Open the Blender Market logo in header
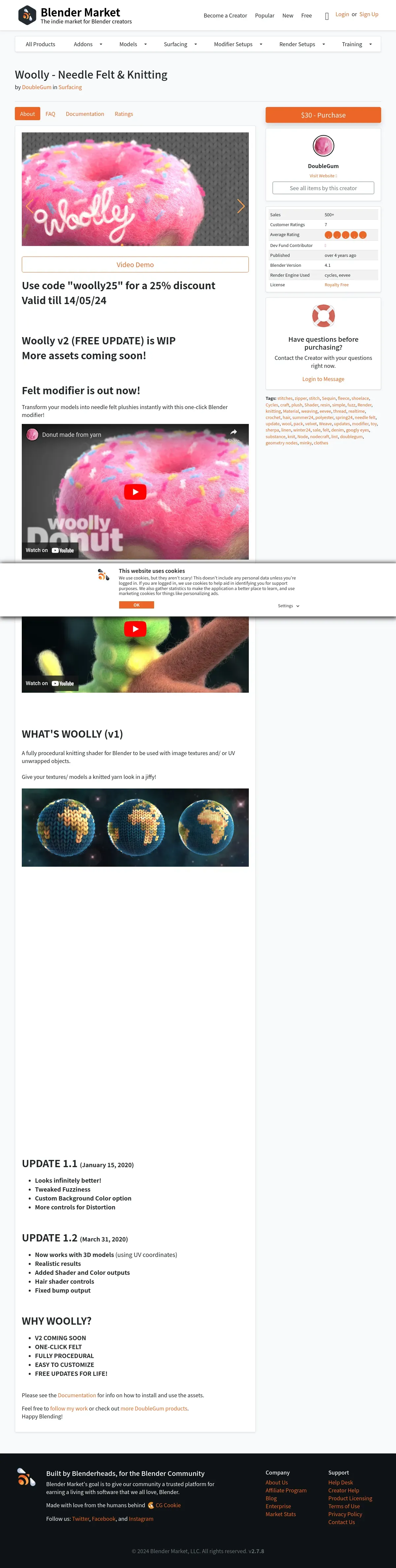396x1568 pixels. click(x=75, y=15)
